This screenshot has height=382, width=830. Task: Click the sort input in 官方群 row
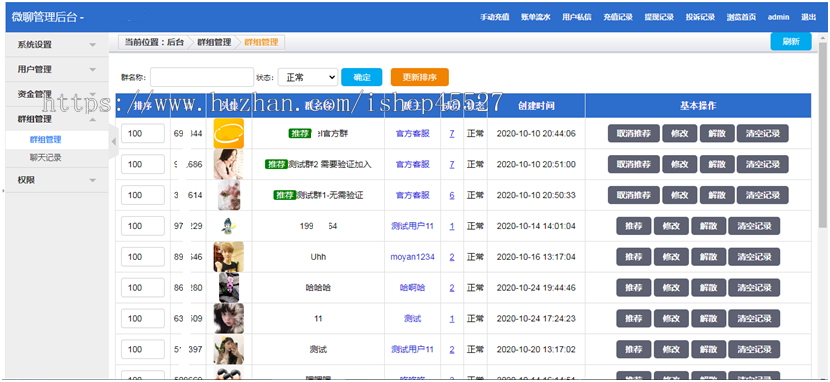click(143, 134)
